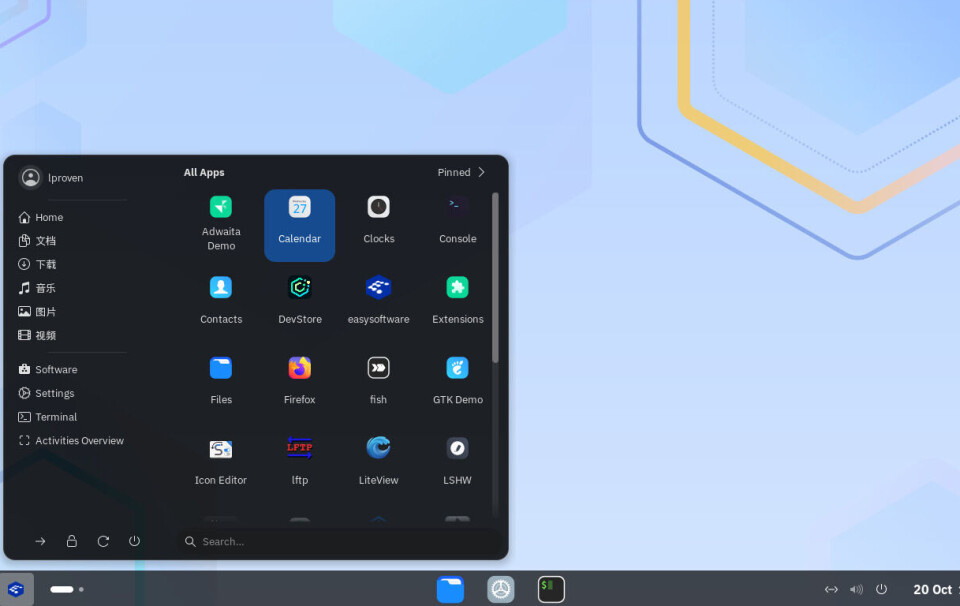The height and width of the screenshot is (606, 960).
Task: Open the easysoftware app
Action: click(378, 300)
